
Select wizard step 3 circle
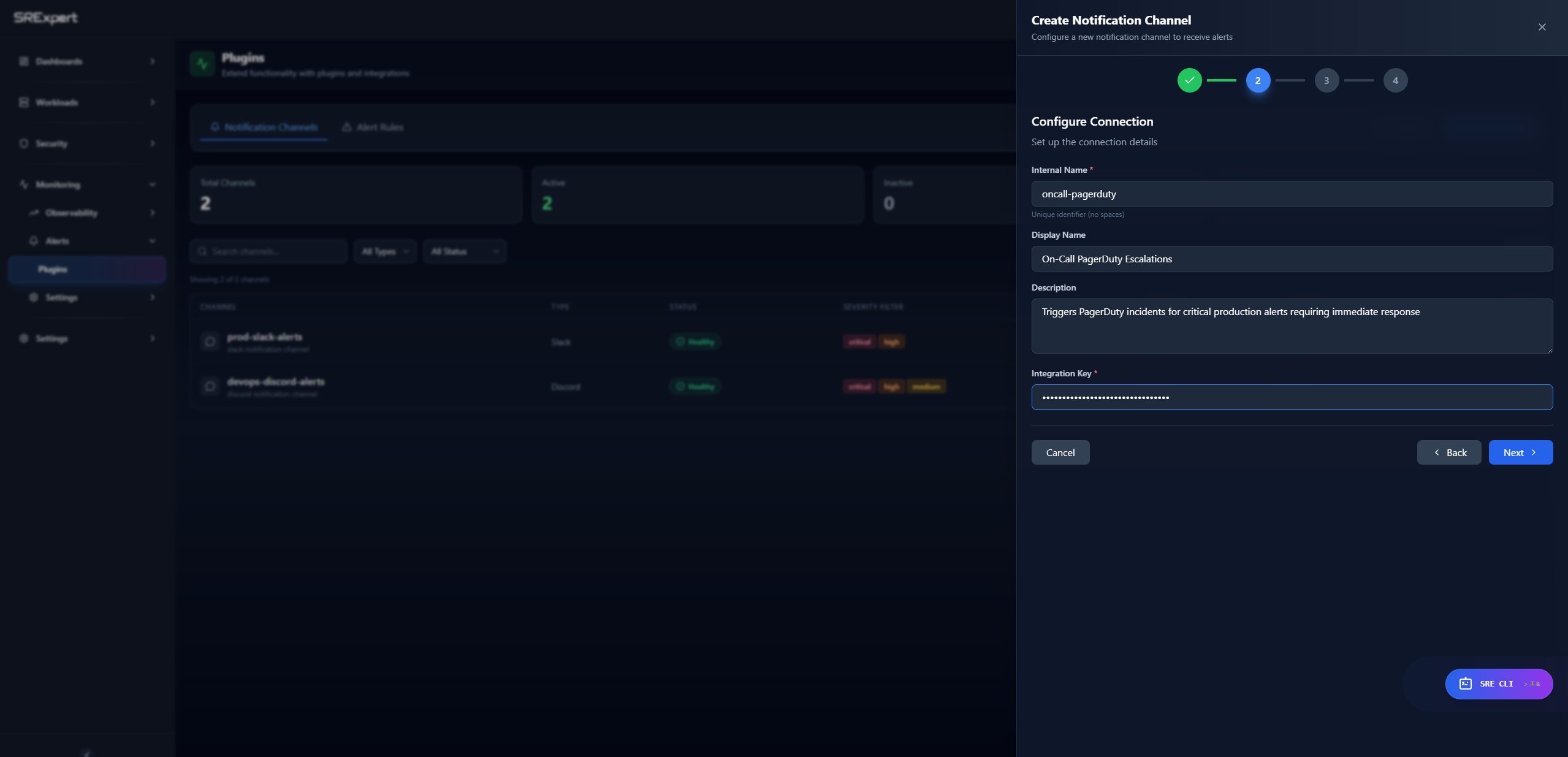pyautogui.click(x=1326, y=80)
